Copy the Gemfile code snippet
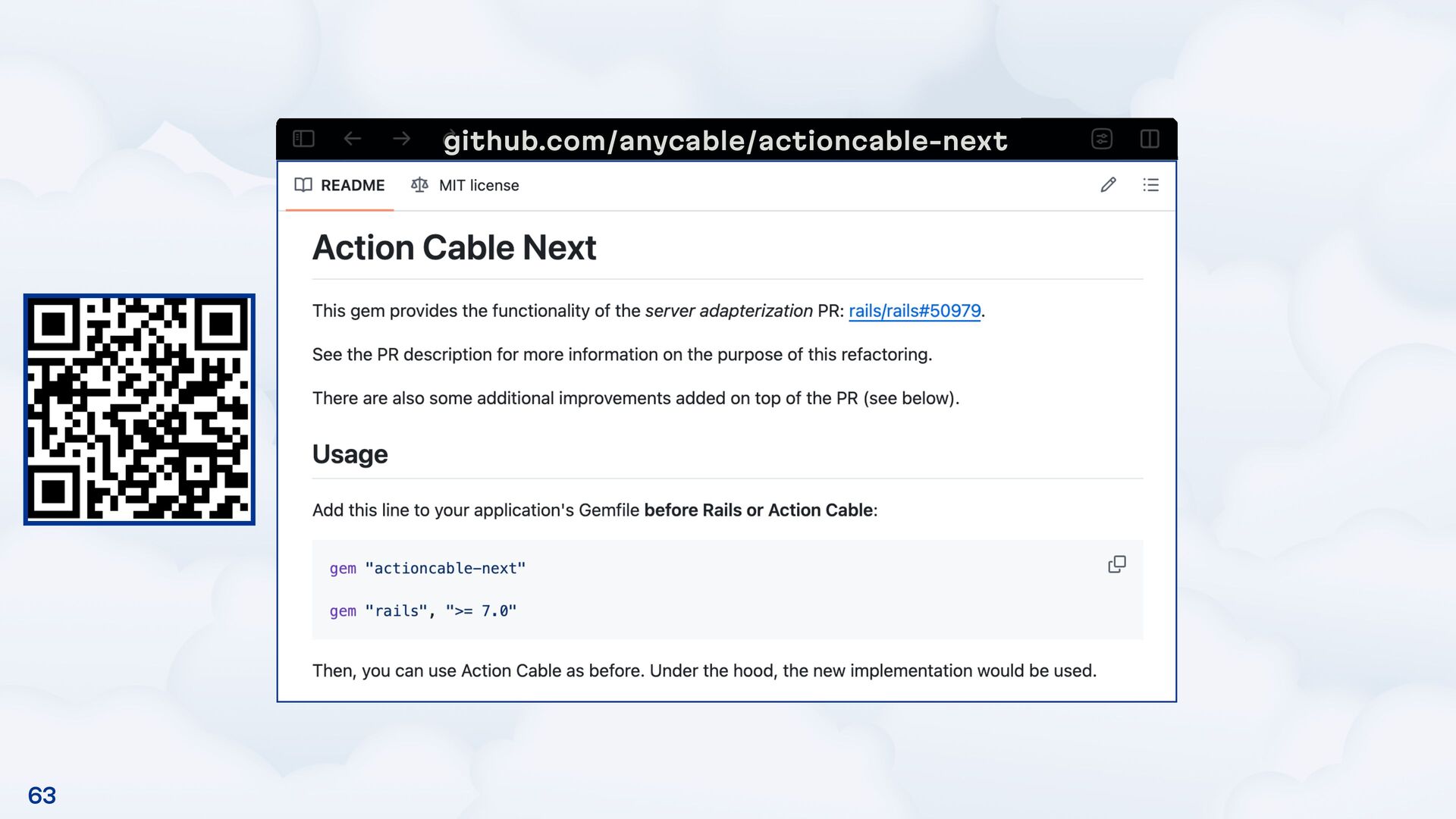The height and width of the screenshot is (819, 1456). pos(1116,564)
